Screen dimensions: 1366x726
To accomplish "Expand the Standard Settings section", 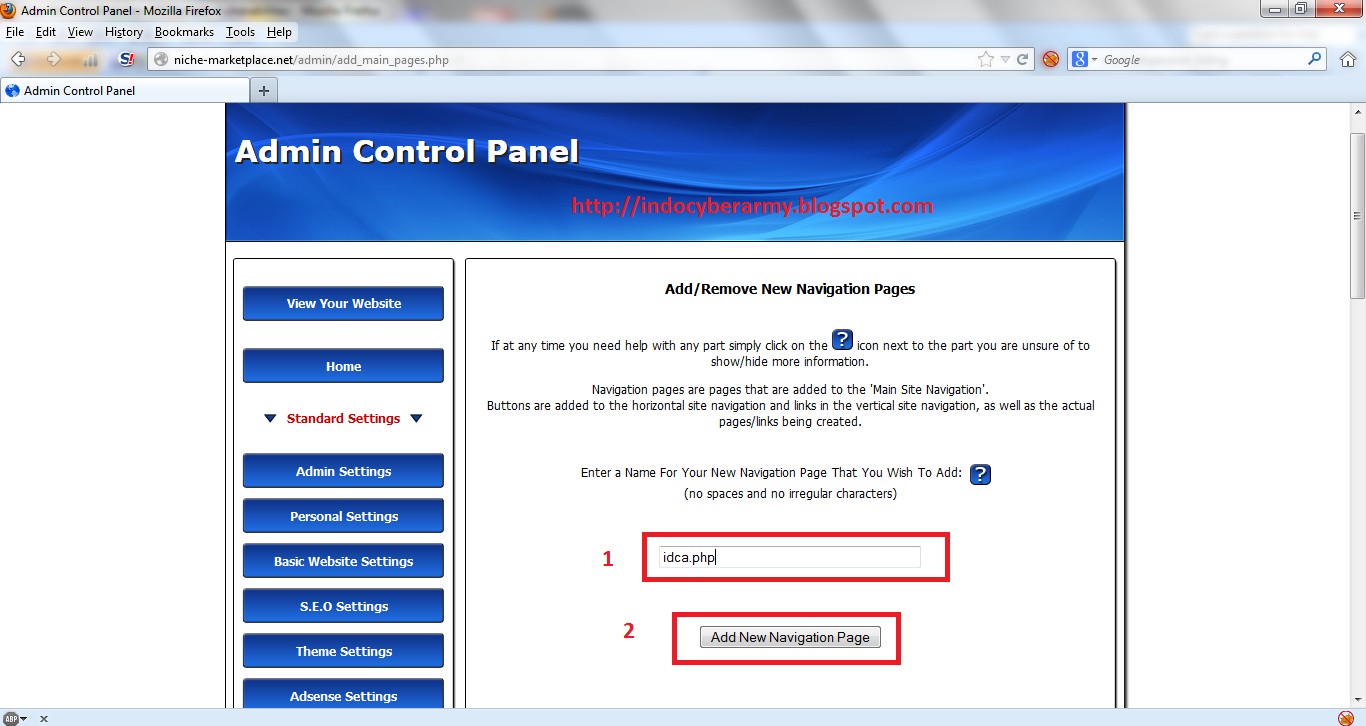I will point(343,418).
